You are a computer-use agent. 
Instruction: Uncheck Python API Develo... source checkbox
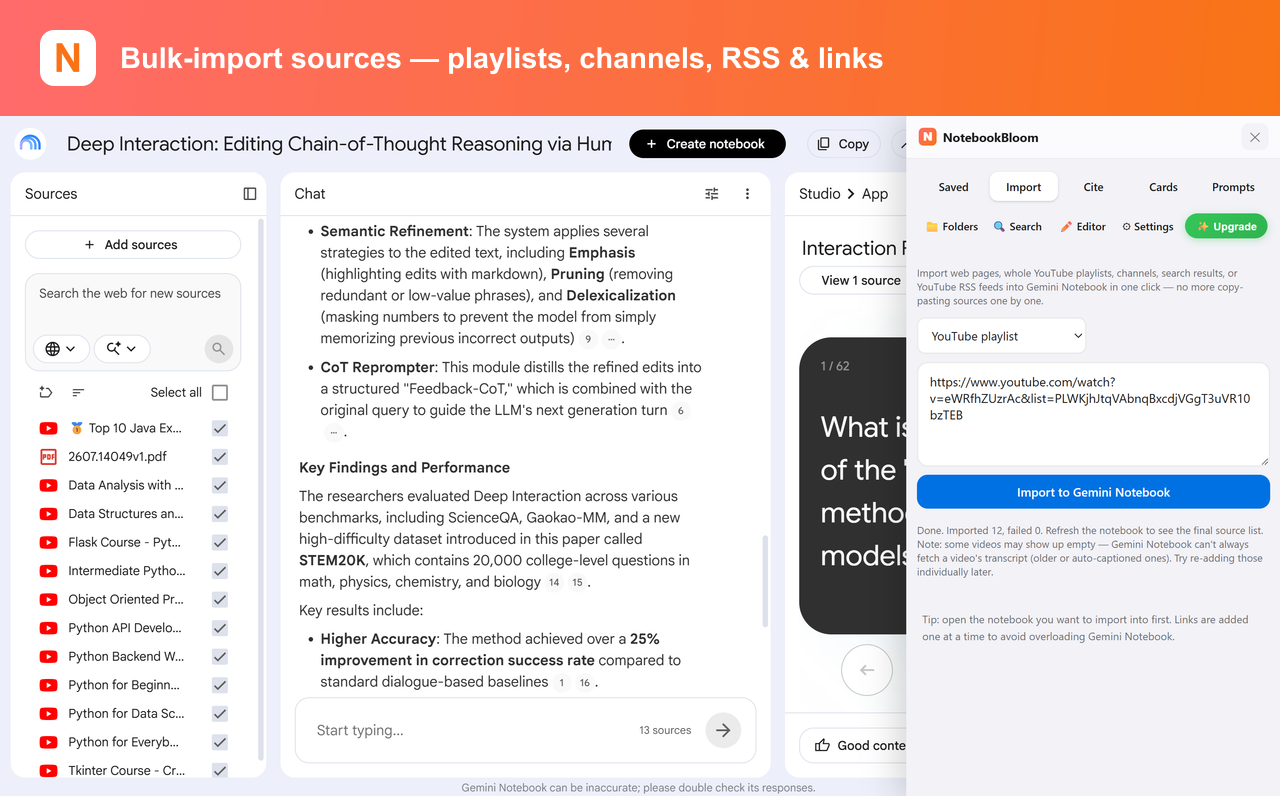[x=220, y=628]
